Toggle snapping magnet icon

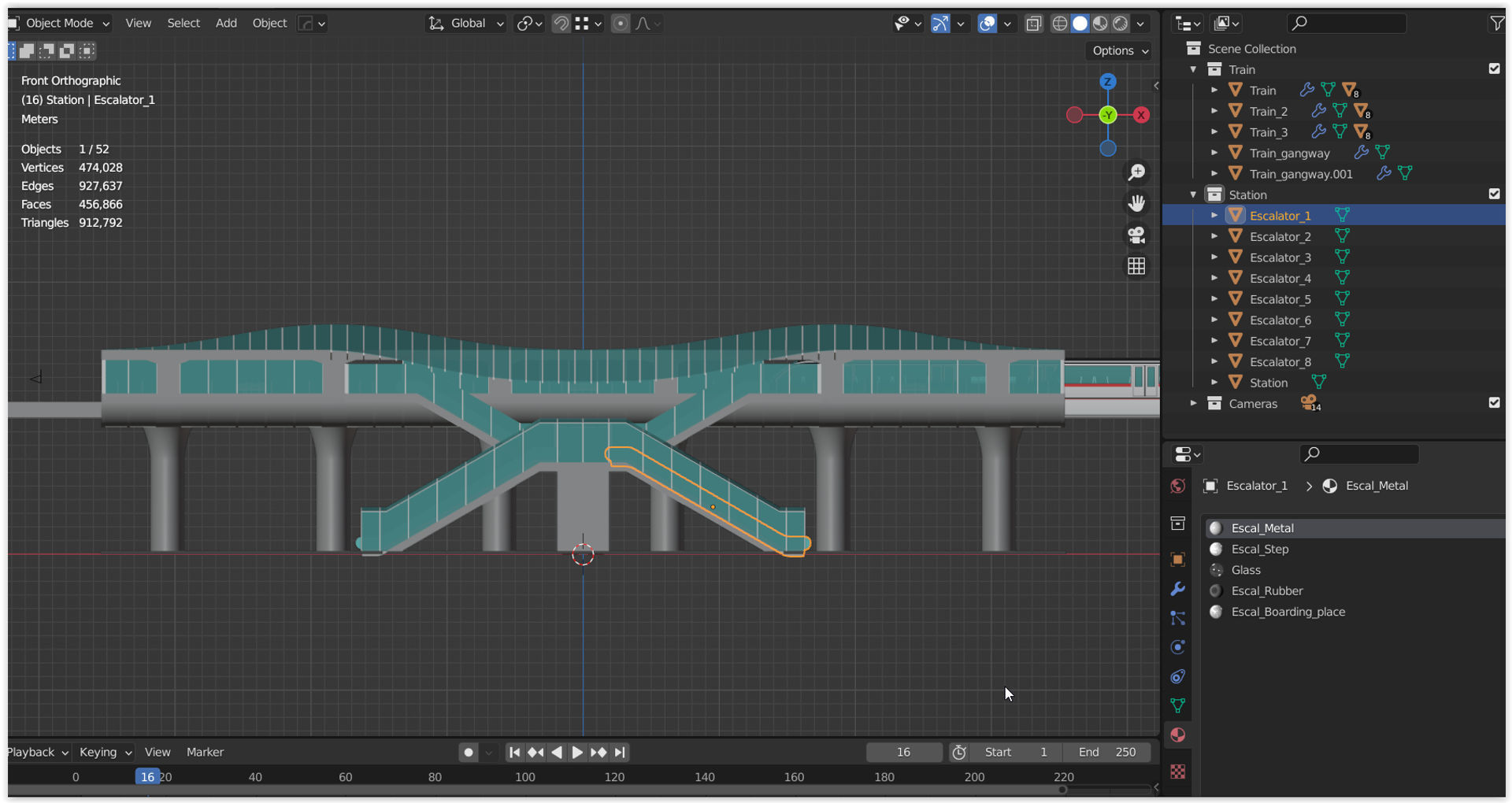click(x=561, y=24)
